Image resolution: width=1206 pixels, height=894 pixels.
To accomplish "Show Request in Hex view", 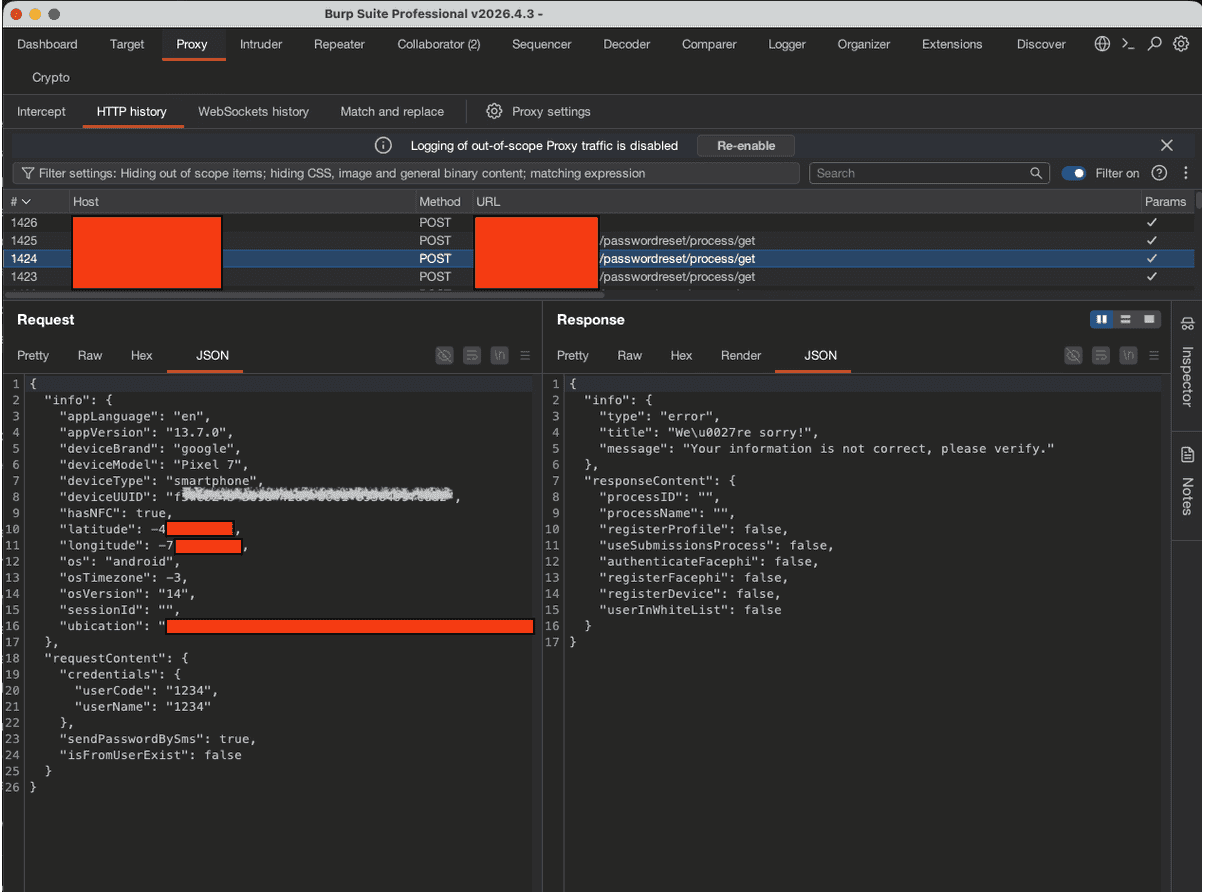I will [142, 355].
